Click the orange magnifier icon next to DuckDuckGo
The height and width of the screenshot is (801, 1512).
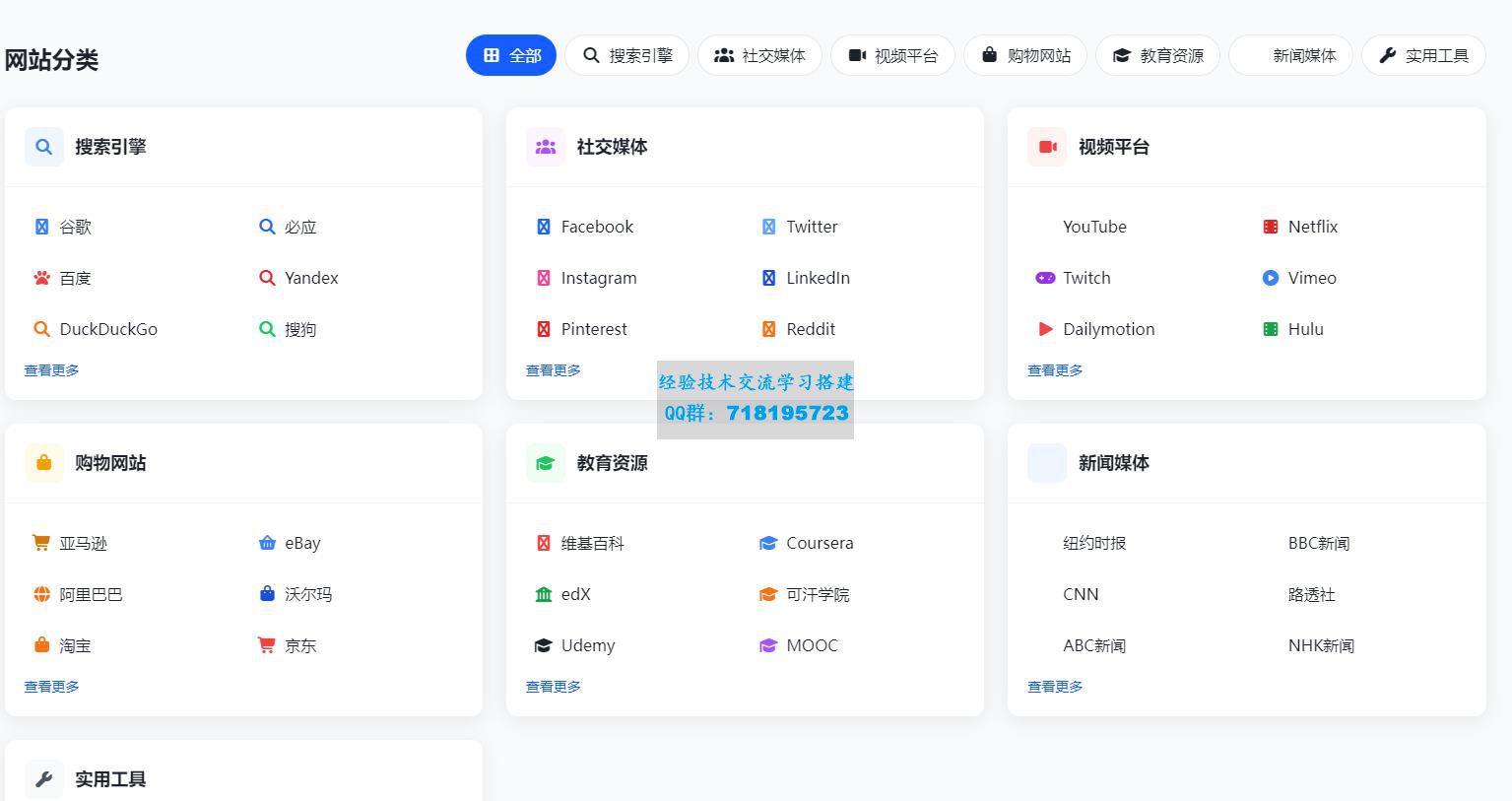(x=41, y=329)
